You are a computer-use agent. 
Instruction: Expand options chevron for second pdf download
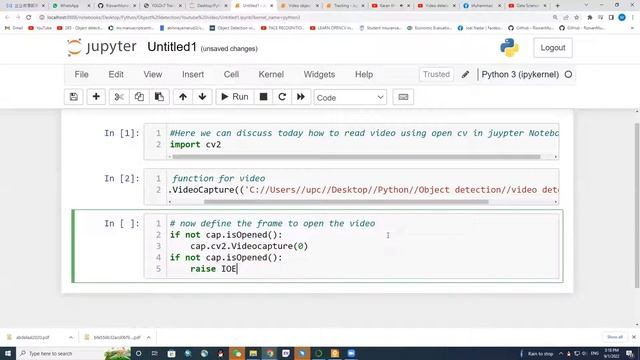point(149,338)
